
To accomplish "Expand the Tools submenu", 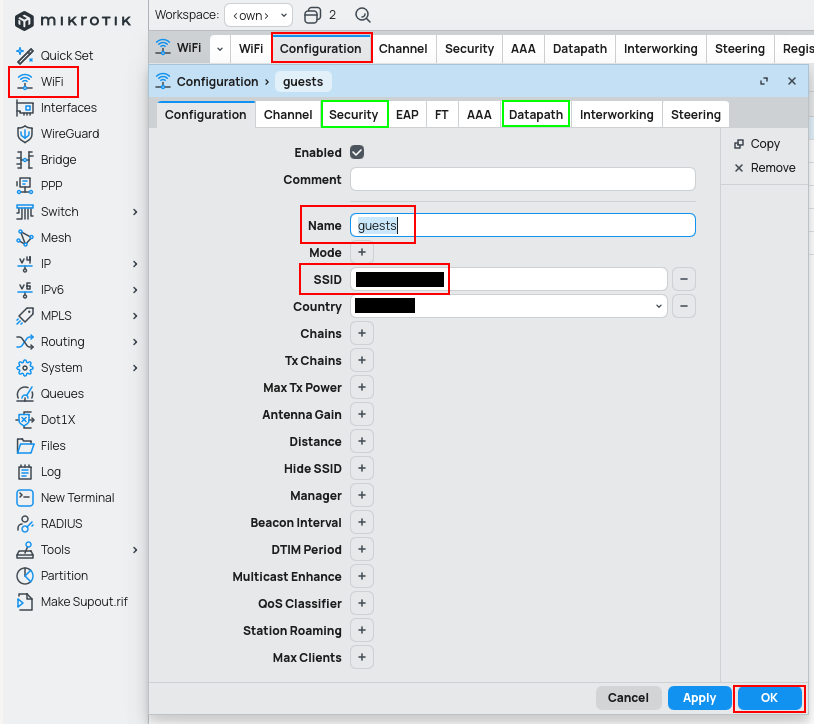I will point(135,550).
